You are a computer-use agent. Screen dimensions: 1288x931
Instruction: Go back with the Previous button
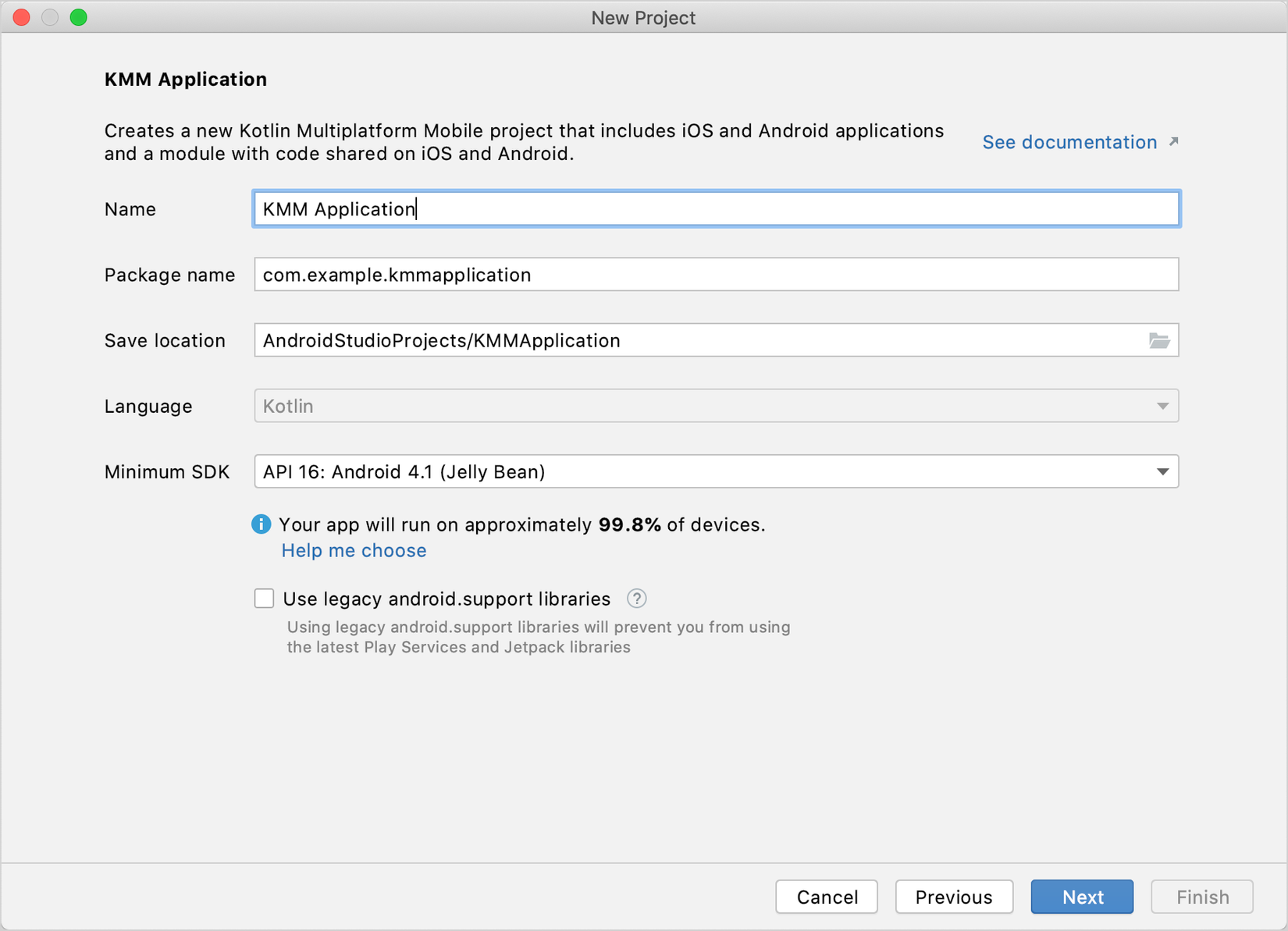954,897
